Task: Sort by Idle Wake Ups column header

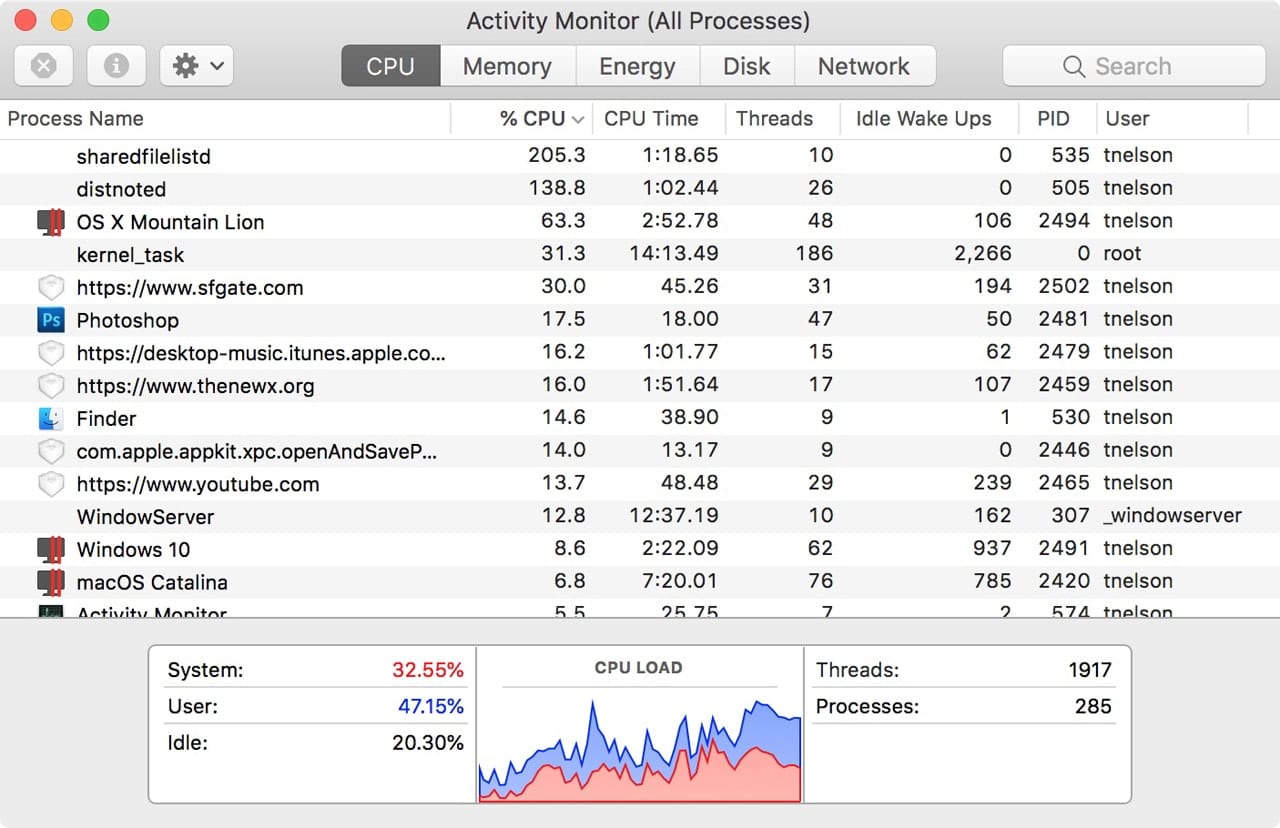Action: pyautogui.click(x=929, y=118)
